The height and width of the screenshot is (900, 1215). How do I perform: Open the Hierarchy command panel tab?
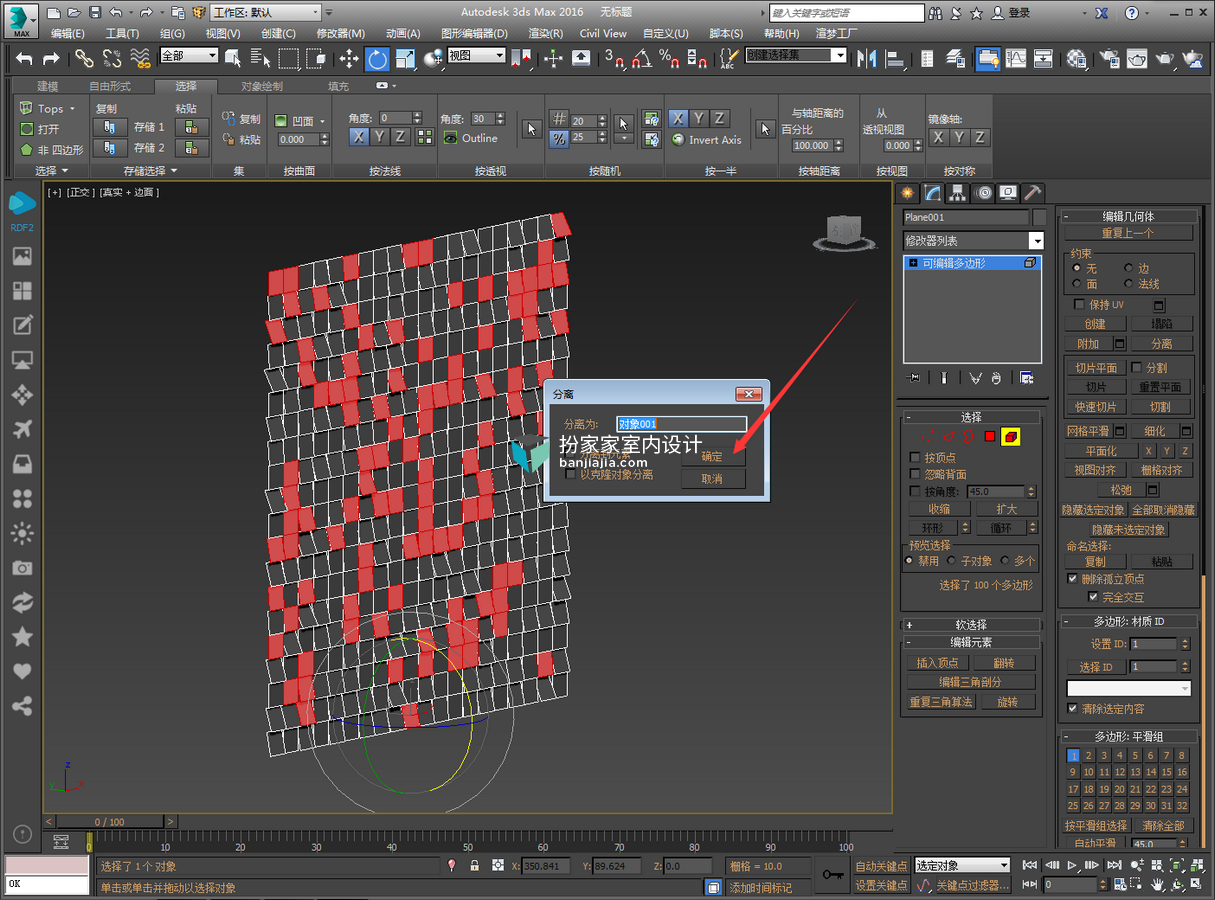click(958, 193)
